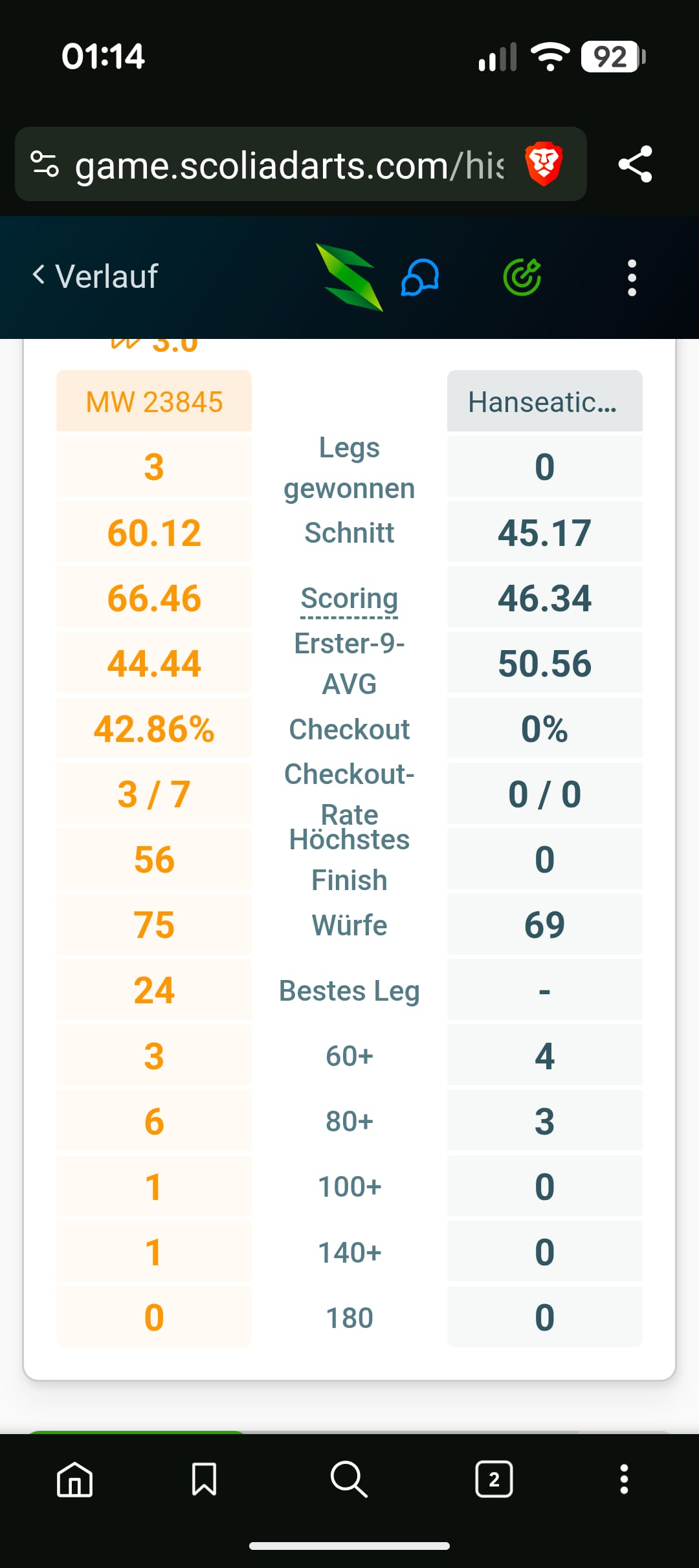The width and height of the screenshot is (699, 1568).
Task: Tap the green dartboard target icon
Action: pyautogui.click(x=522, y=277)
